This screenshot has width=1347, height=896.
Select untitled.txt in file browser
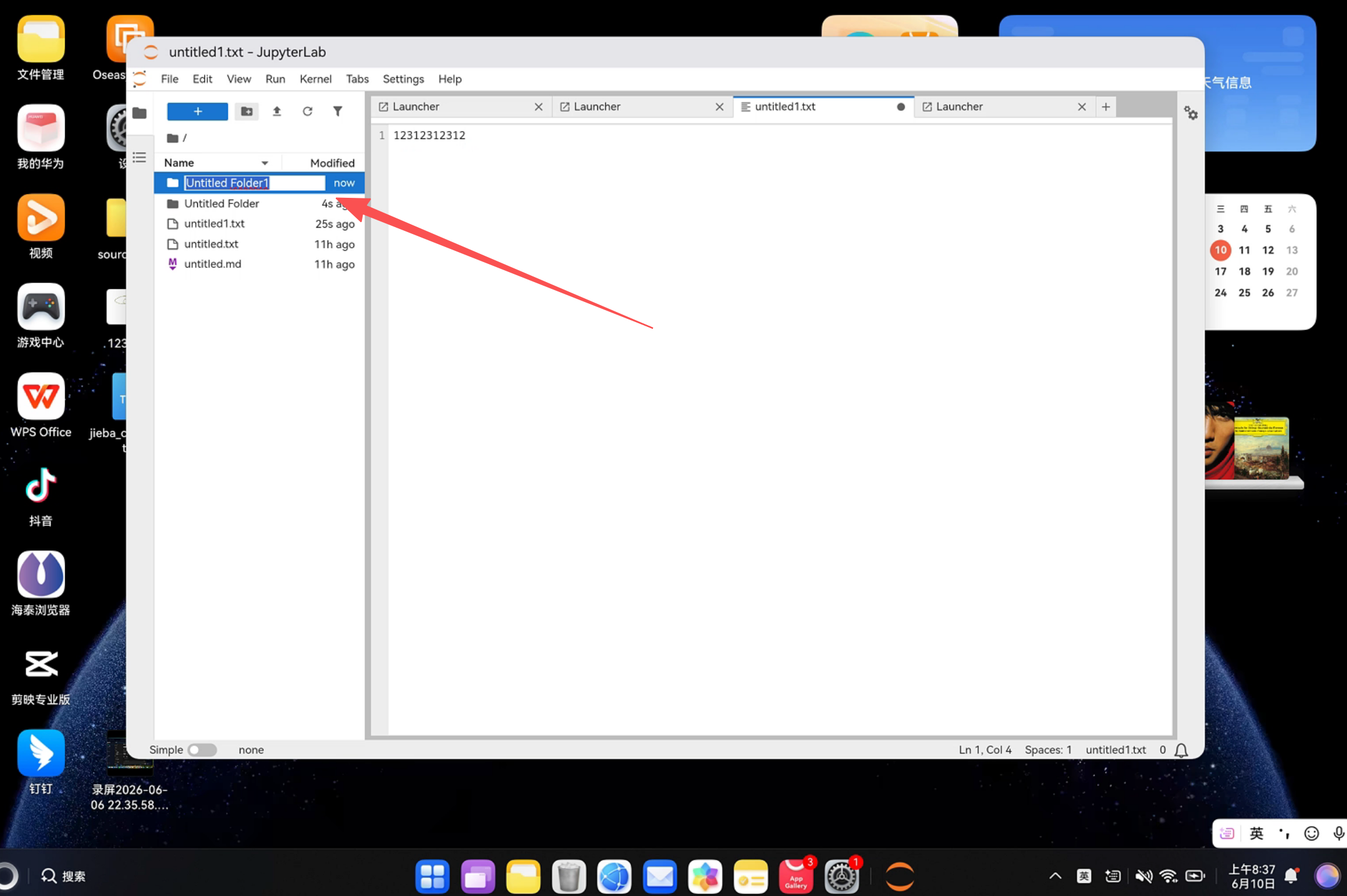point(259,244)
